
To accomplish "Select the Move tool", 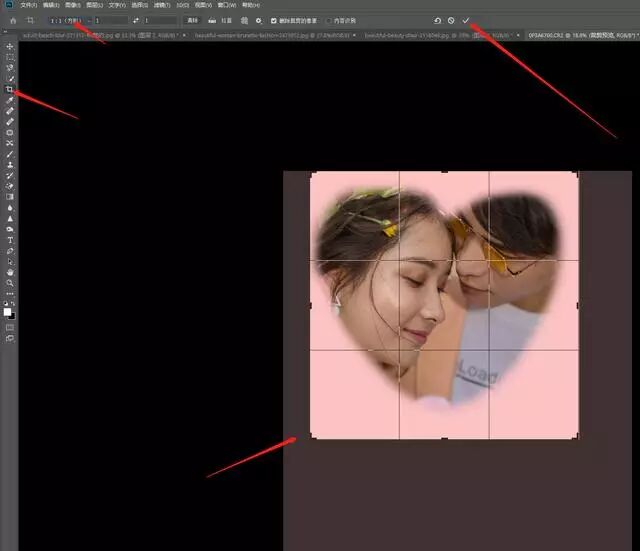I will [10, 47].
